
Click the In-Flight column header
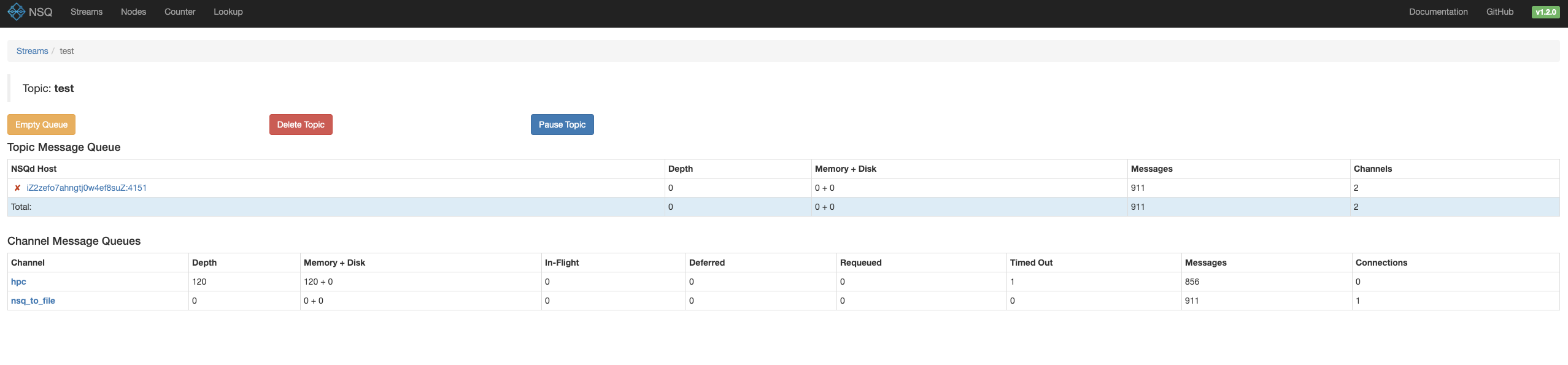pyautogui.click(x=562, y=263)
